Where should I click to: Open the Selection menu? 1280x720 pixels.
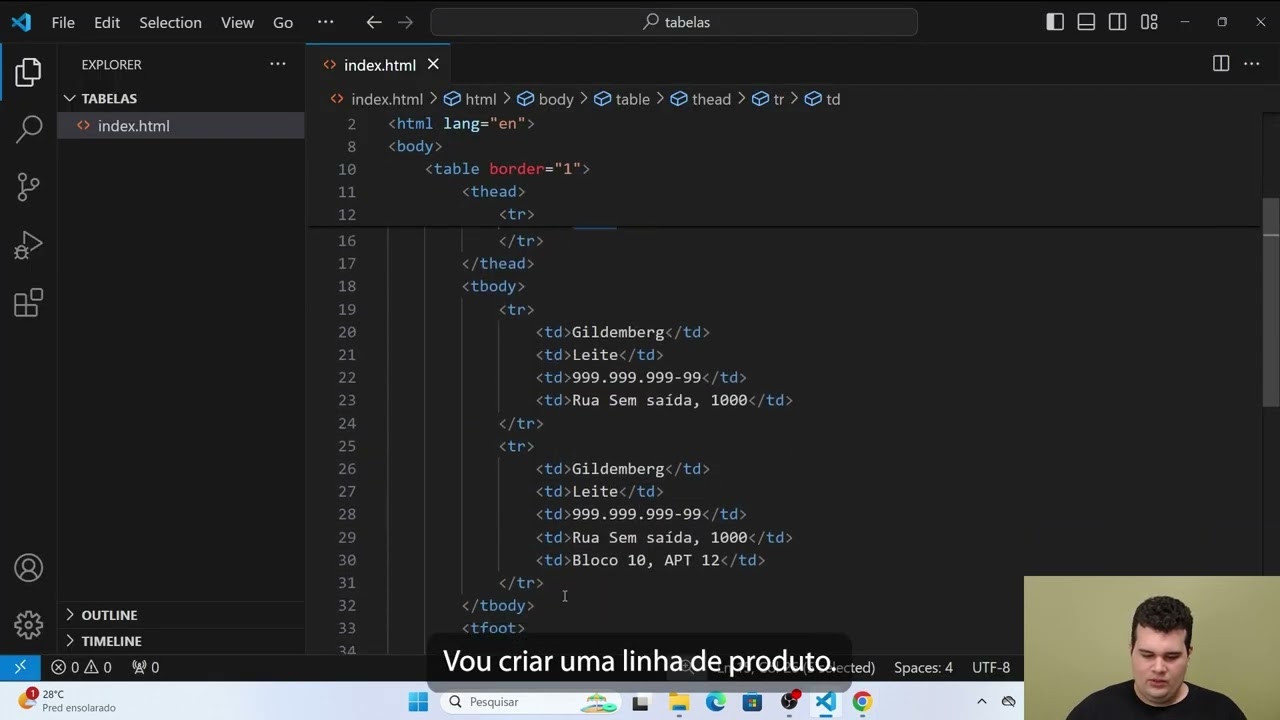pyautogui.click(x=170, y=22)
